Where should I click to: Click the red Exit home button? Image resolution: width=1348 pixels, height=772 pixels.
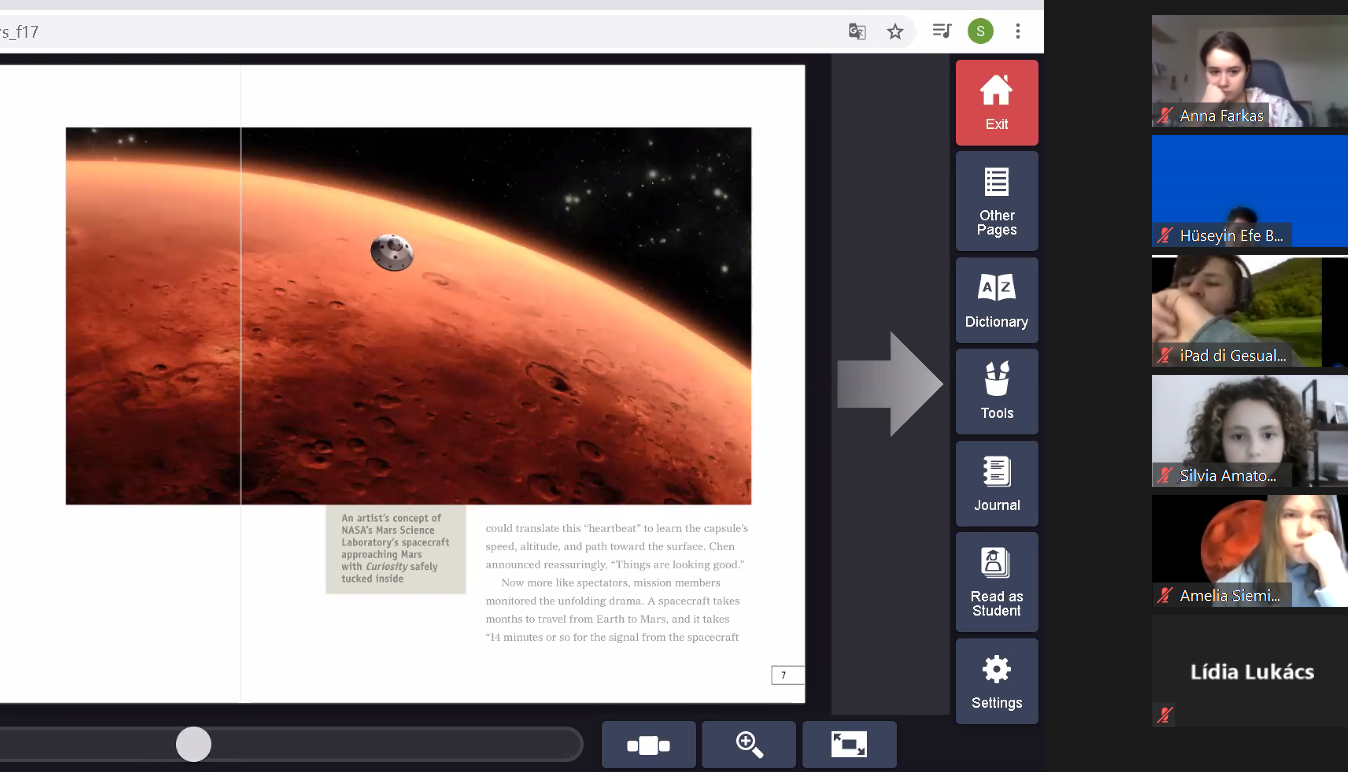click(x=996, y=102)
